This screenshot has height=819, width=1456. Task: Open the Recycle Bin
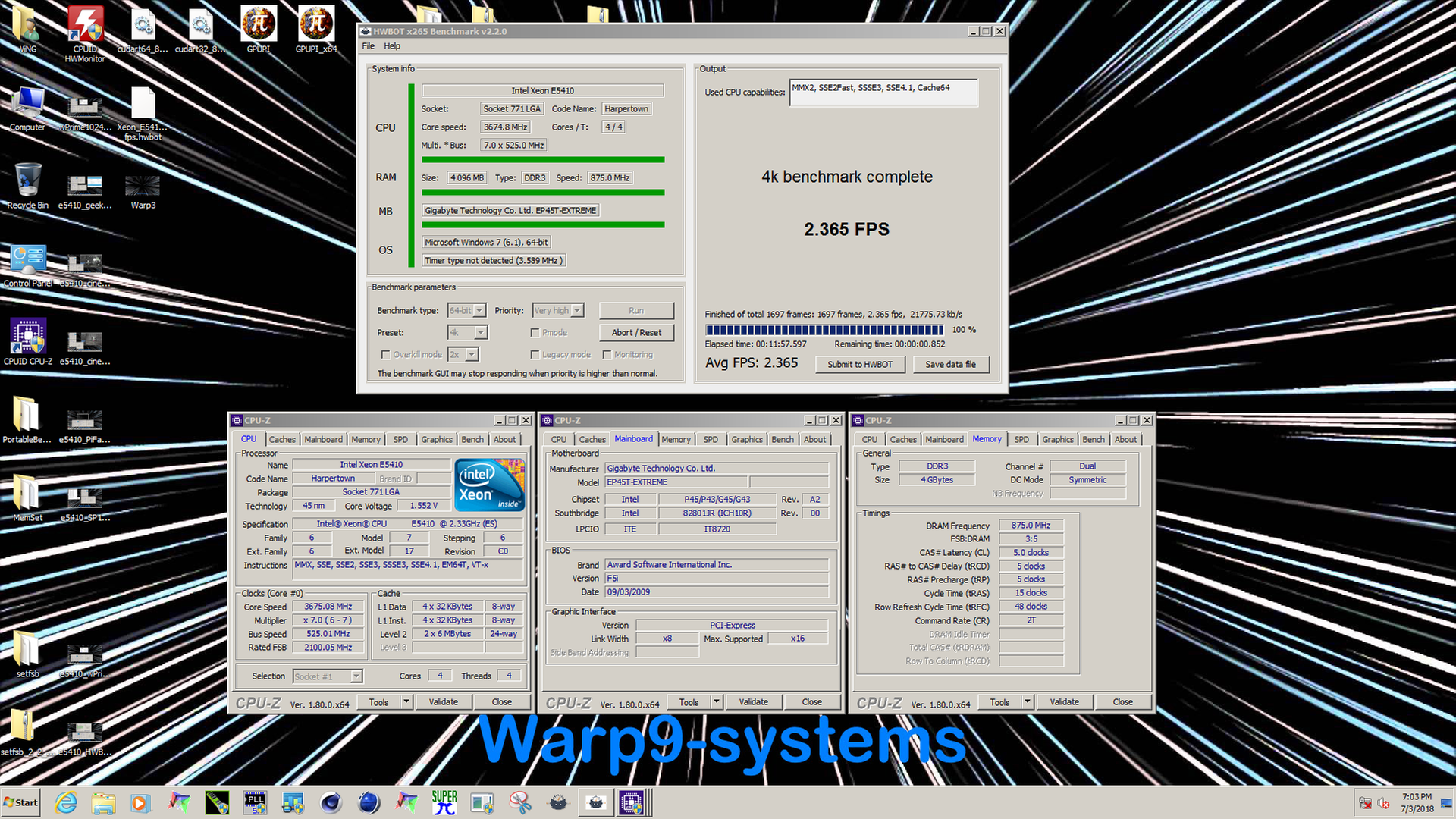pos(27,186)
